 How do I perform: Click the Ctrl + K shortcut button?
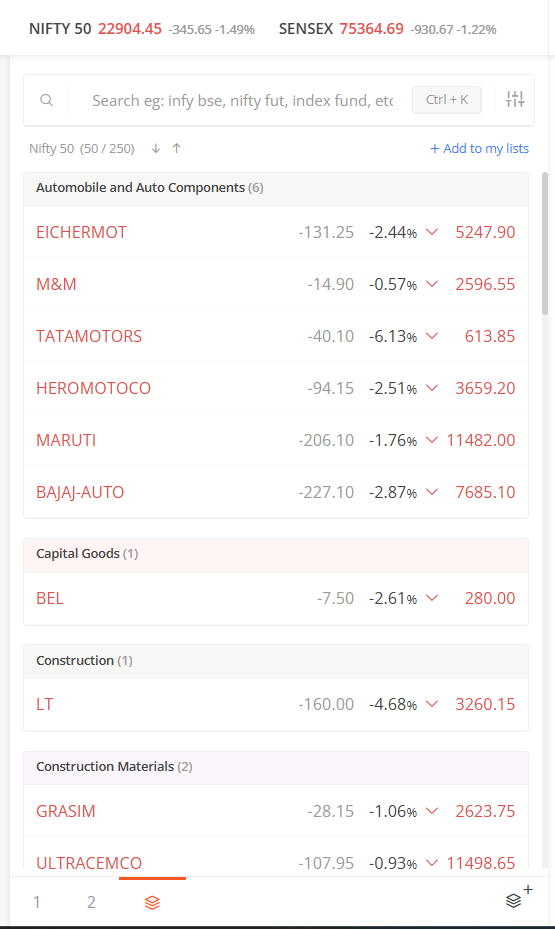pos(447,100)
